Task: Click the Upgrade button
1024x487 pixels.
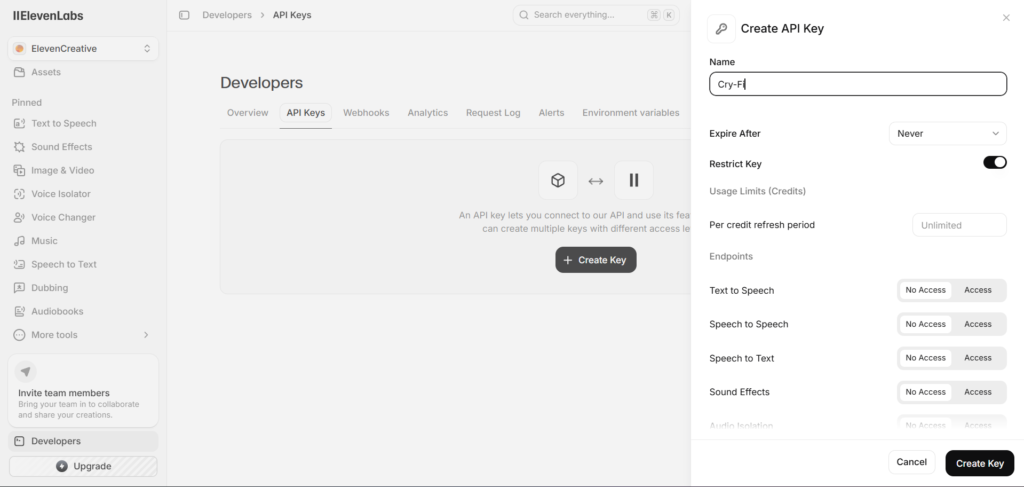Action: coord(83,466)
